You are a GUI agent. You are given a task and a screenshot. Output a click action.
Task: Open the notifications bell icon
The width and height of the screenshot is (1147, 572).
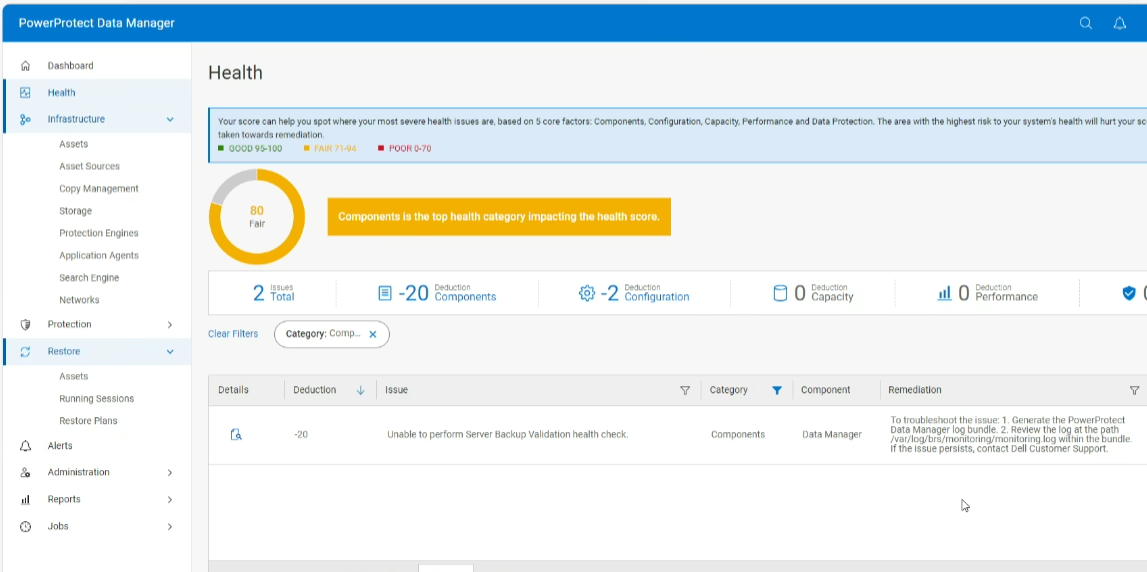[x=1119, y=24]
